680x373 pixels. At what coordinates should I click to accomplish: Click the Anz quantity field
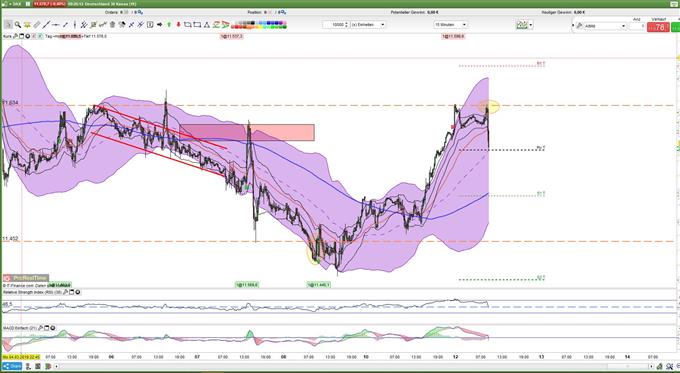tap(637, 26)
